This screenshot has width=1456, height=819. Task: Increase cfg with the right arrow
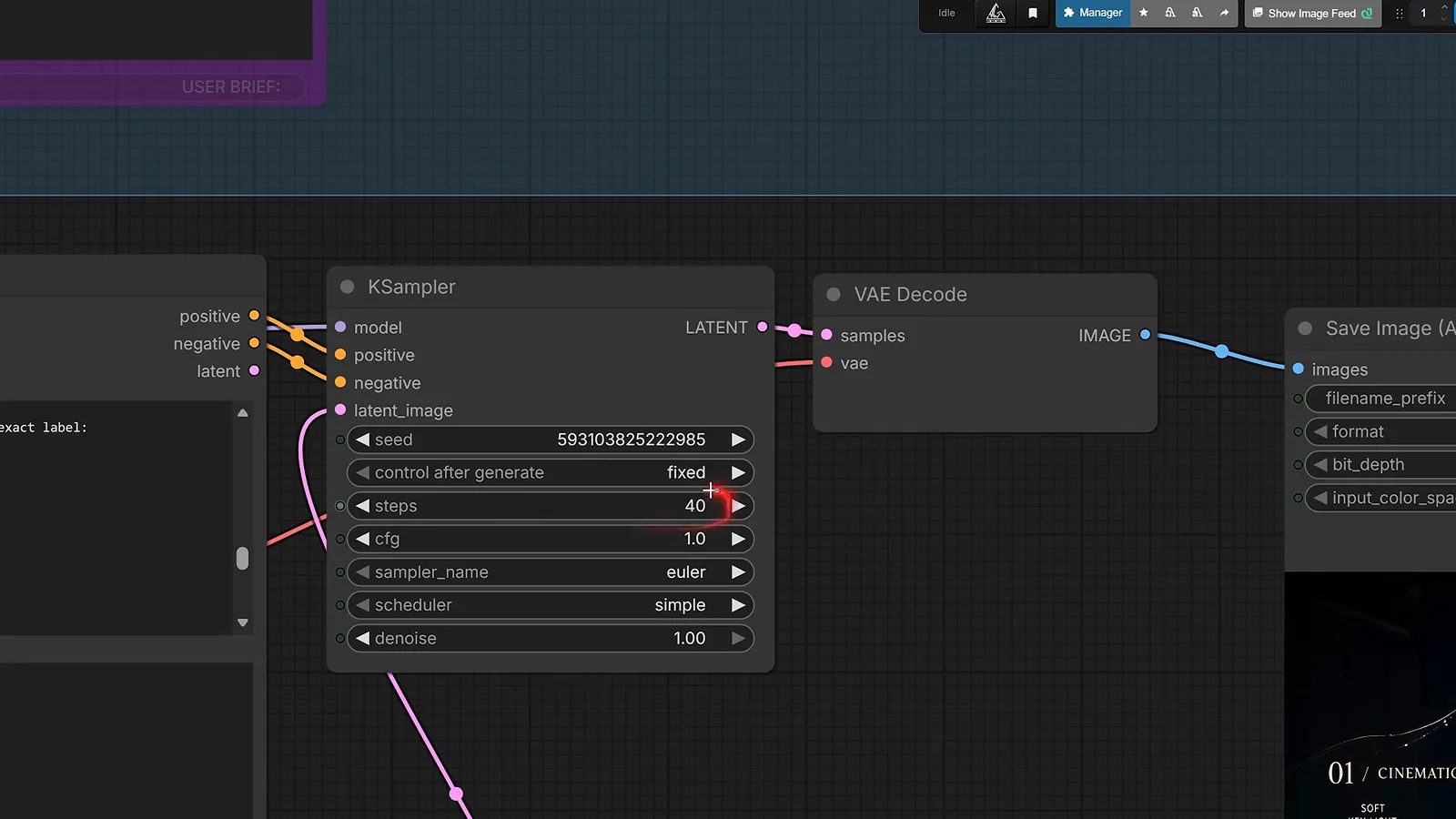738,539
